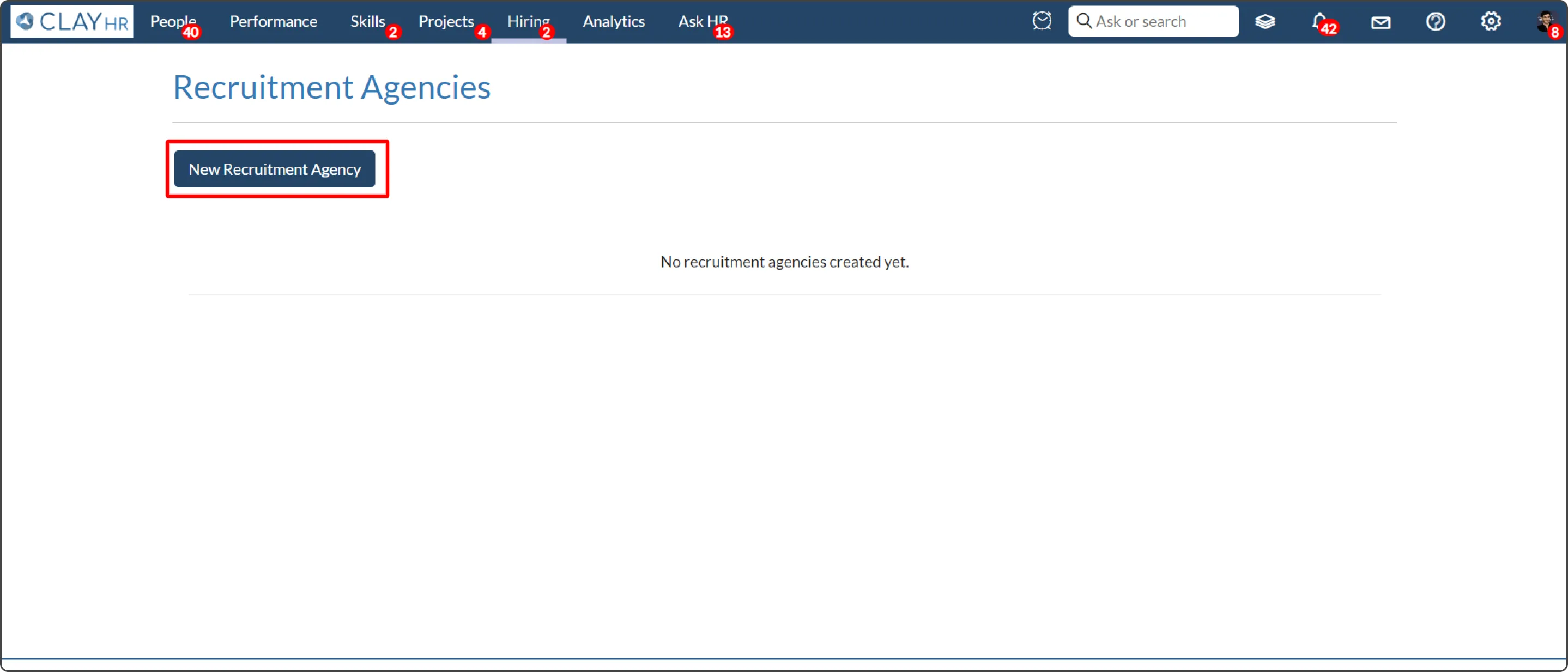Open the Performance menu
Screen dimensions: 1568x672
point(273,21)
